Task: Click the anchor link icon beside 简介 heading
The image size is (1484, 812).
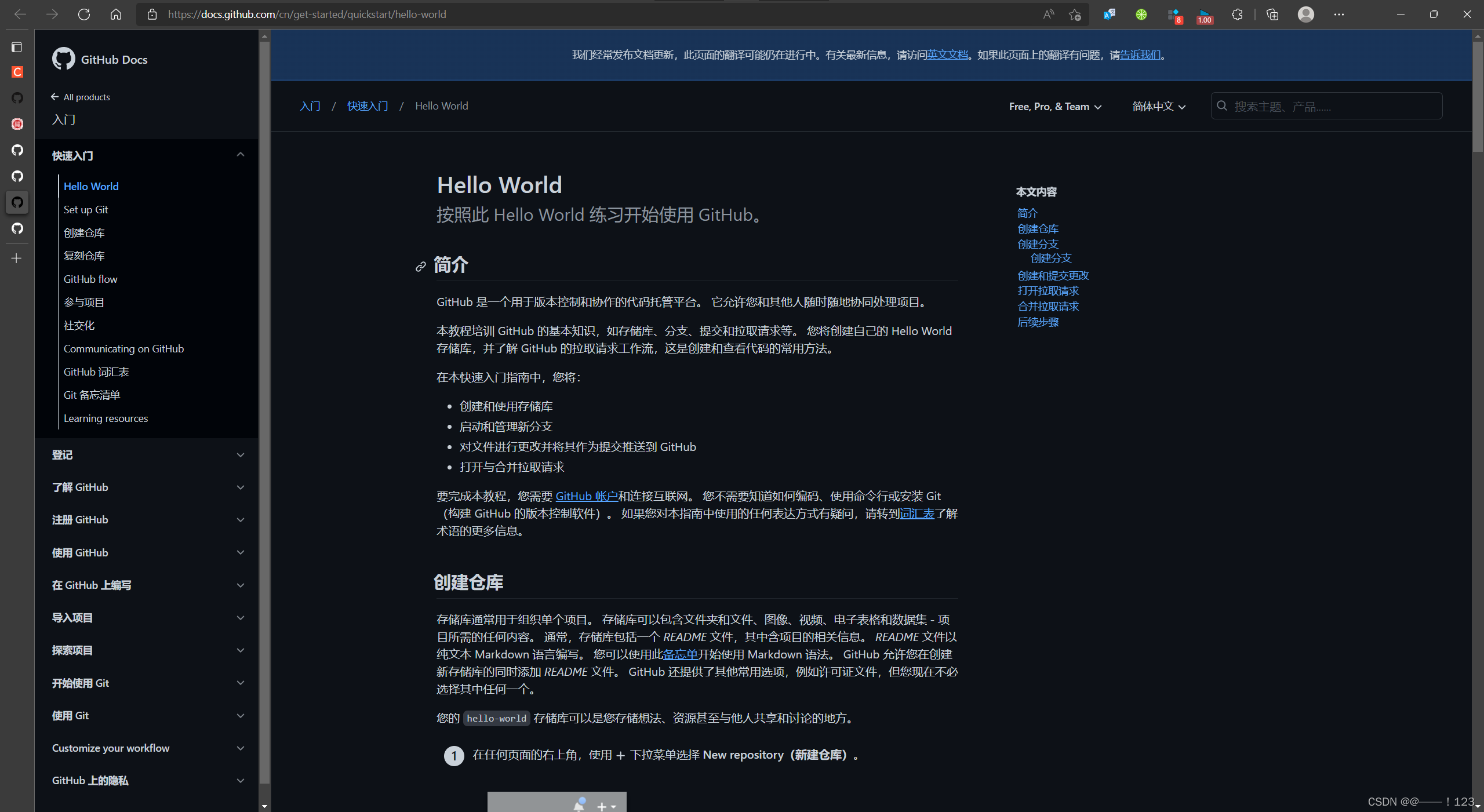Action: [421, 267]
